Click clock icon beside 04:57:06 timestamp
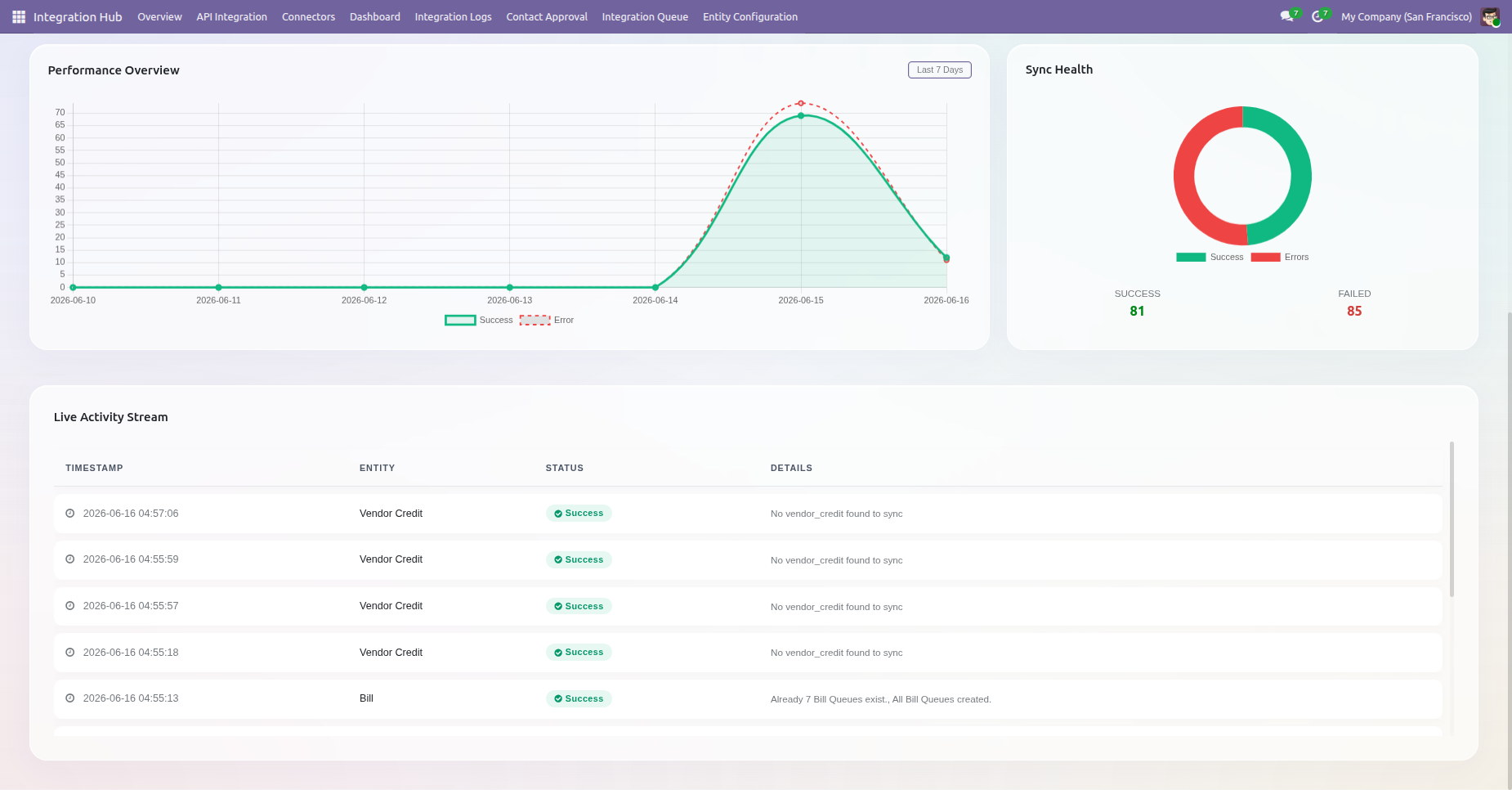The height and width of the screenshot is (790, 1512). click(x=70, y=514)
